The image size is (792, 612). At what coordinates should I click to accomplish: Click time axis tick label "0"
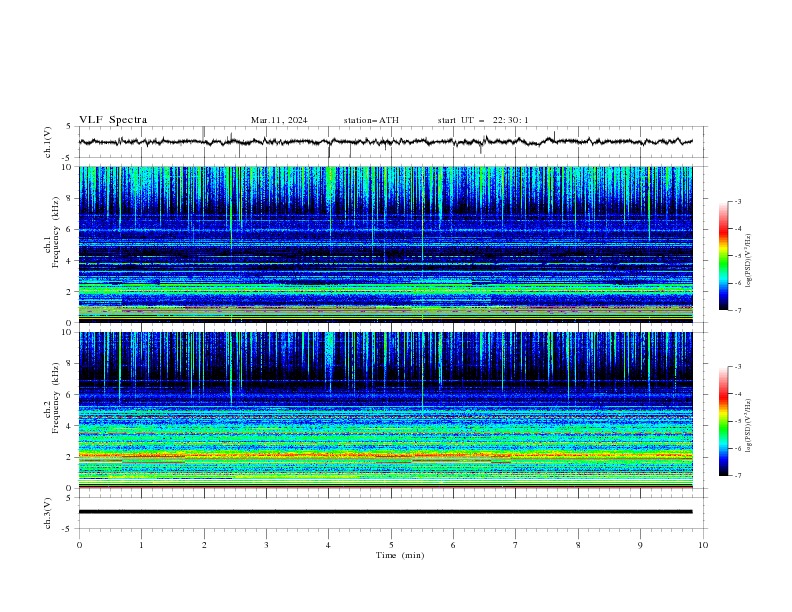pos(79,545)
